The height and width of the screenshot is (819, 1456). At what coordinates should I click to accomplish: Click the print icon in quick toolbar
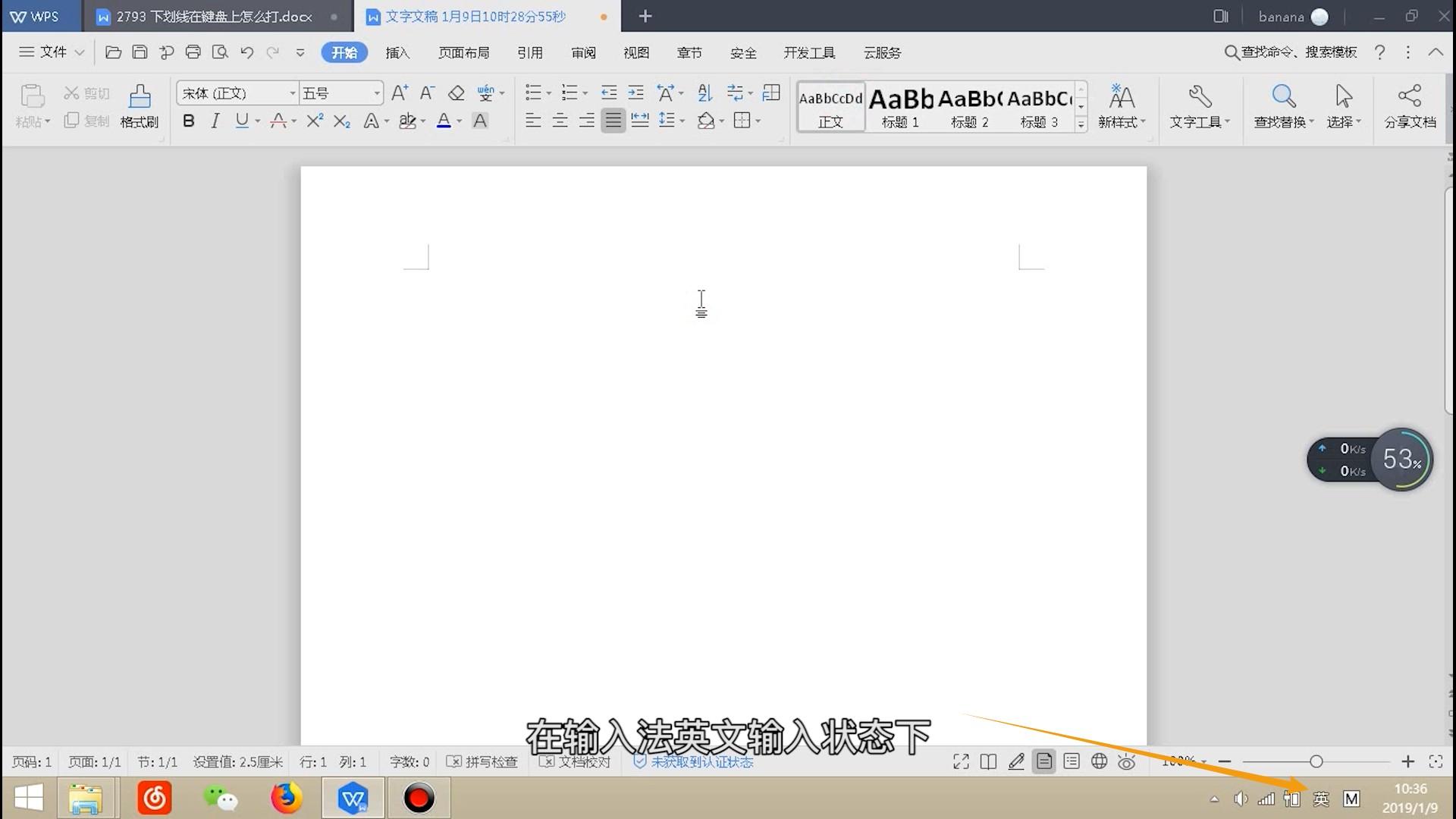(193, 52)
